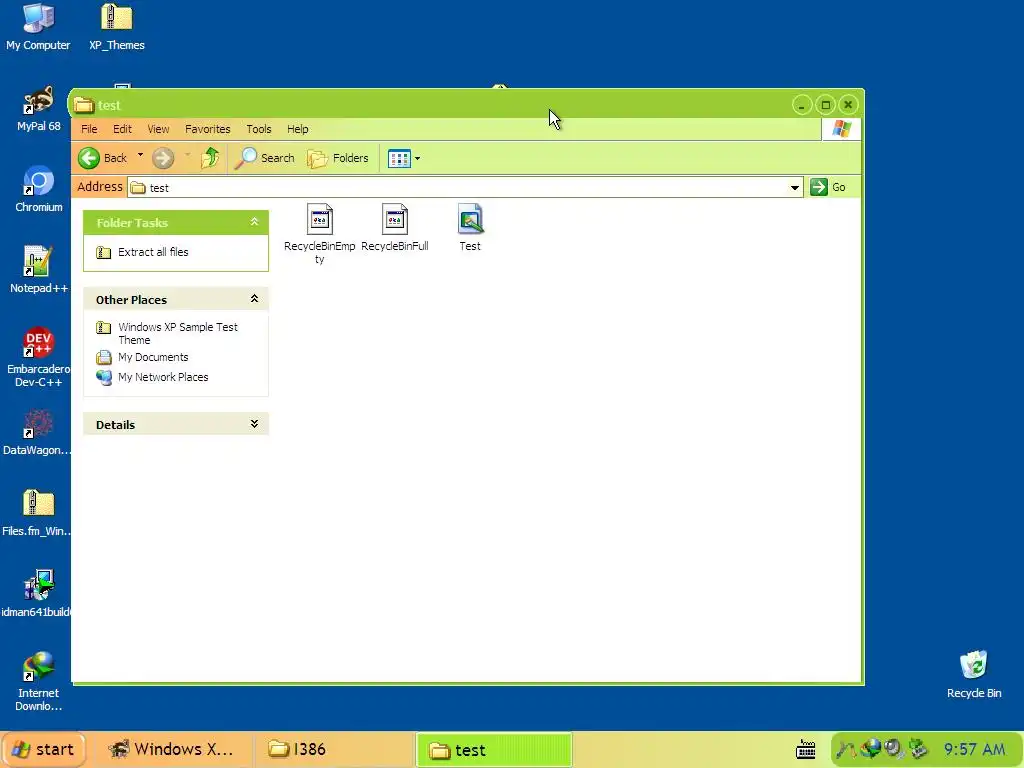Image resolution: width=1024 pixels, height=768 pixels.
Task: Collapse the Folder Tasks panel
Action: tap(254, 223)
